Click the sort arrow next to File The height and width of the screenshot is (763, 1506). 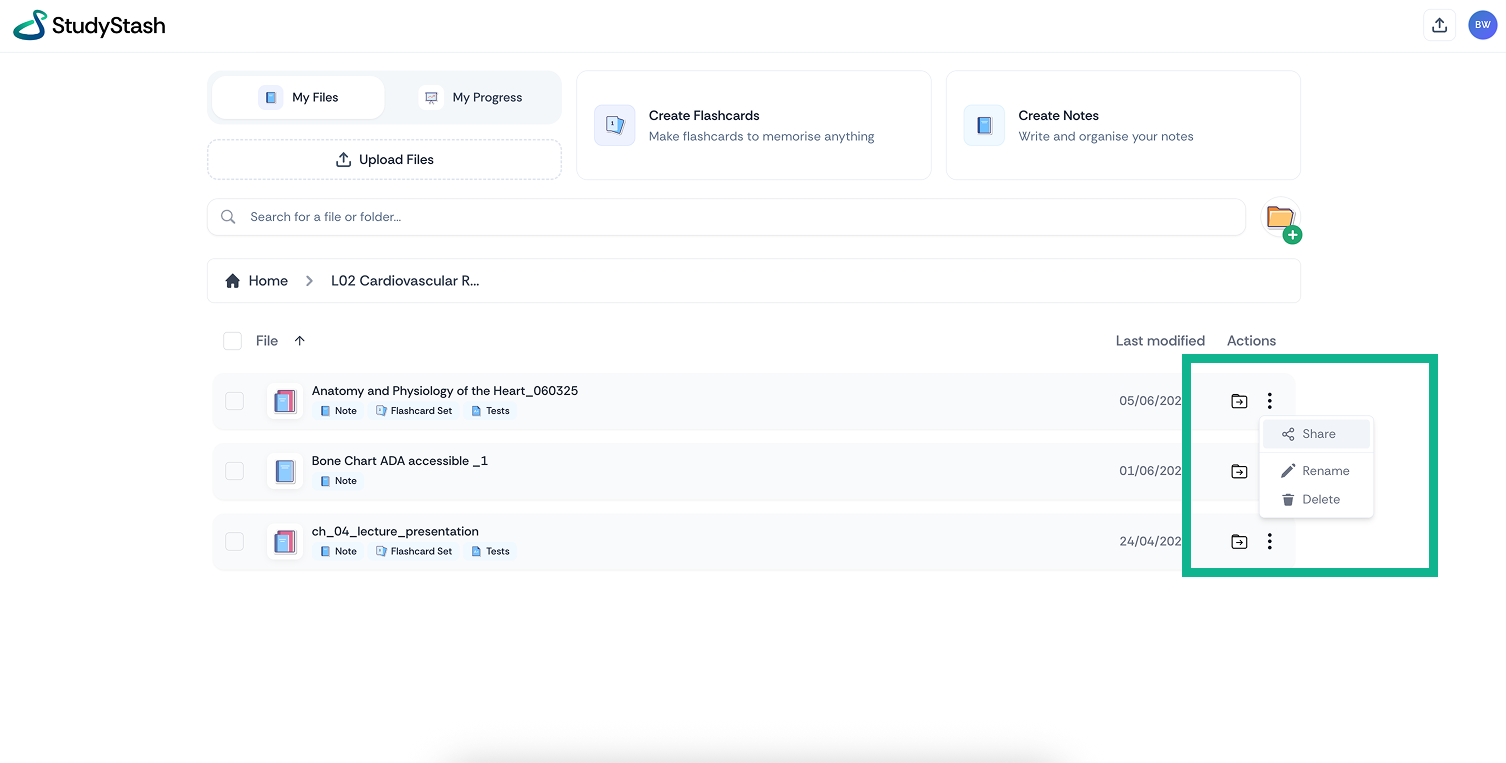(x=299, y=341)
